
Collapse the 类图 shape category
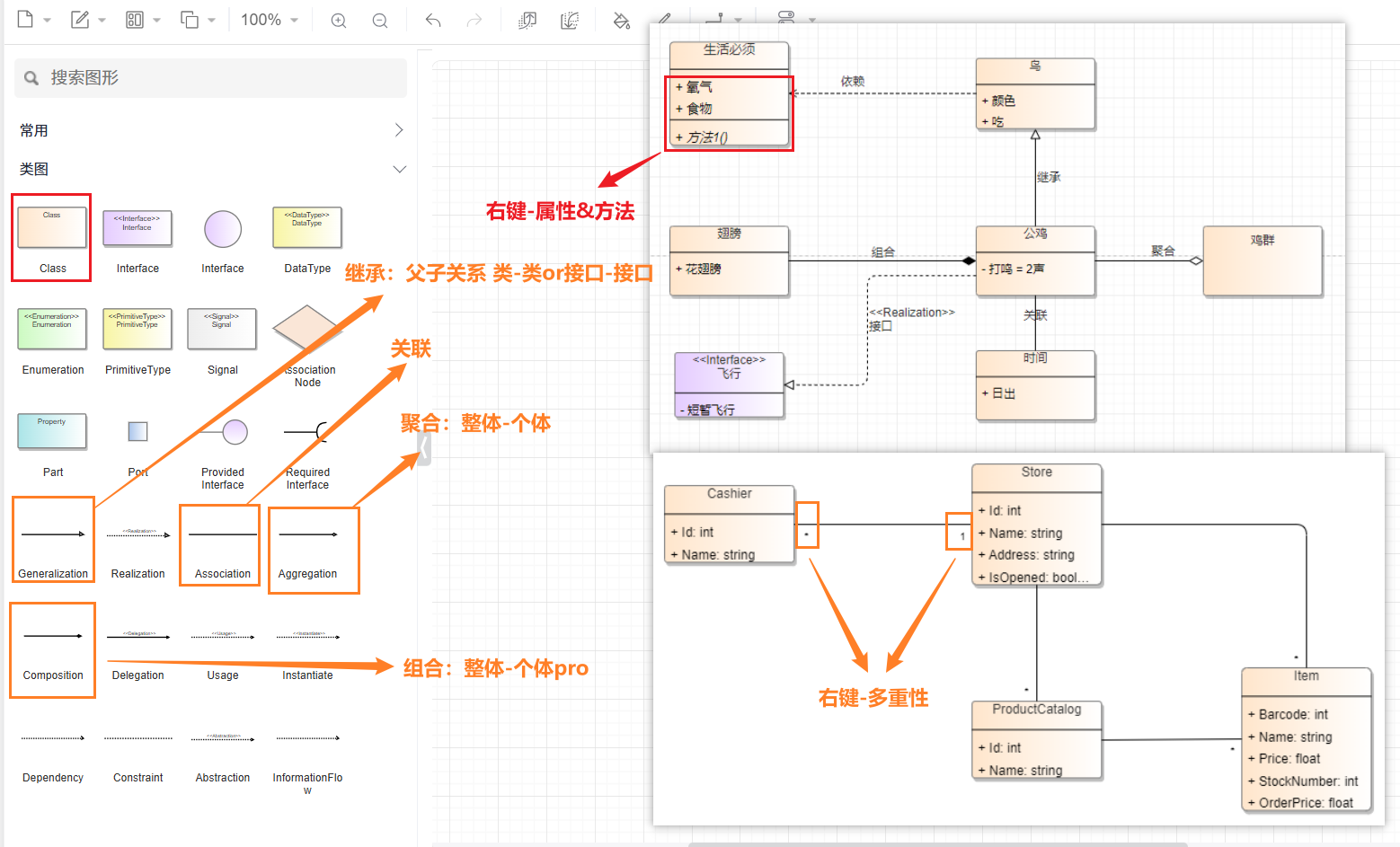[x=399, y=169]
